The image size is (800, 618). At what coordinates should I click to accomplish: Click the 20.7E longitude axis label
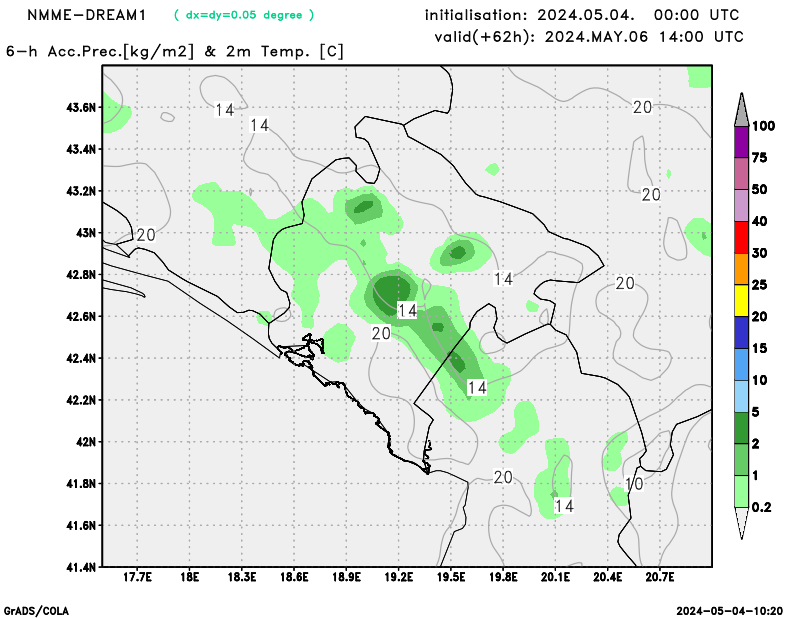coord(660,577)
